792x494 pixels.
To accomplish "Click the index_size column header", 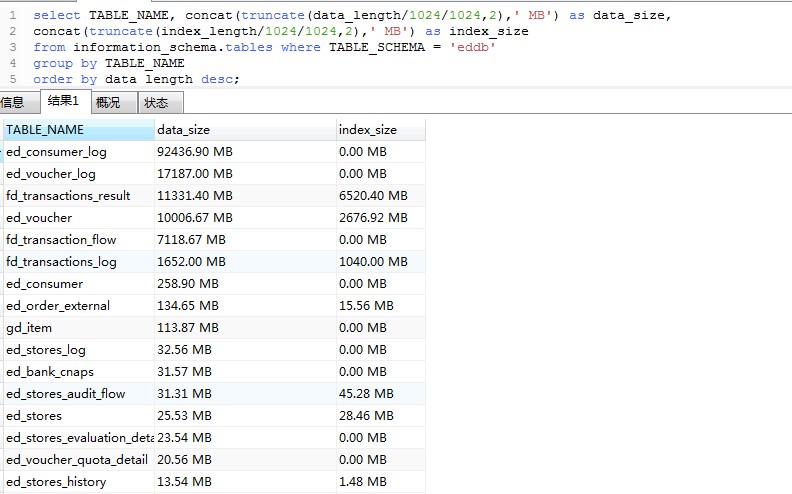I will click(x=368, y=130).
